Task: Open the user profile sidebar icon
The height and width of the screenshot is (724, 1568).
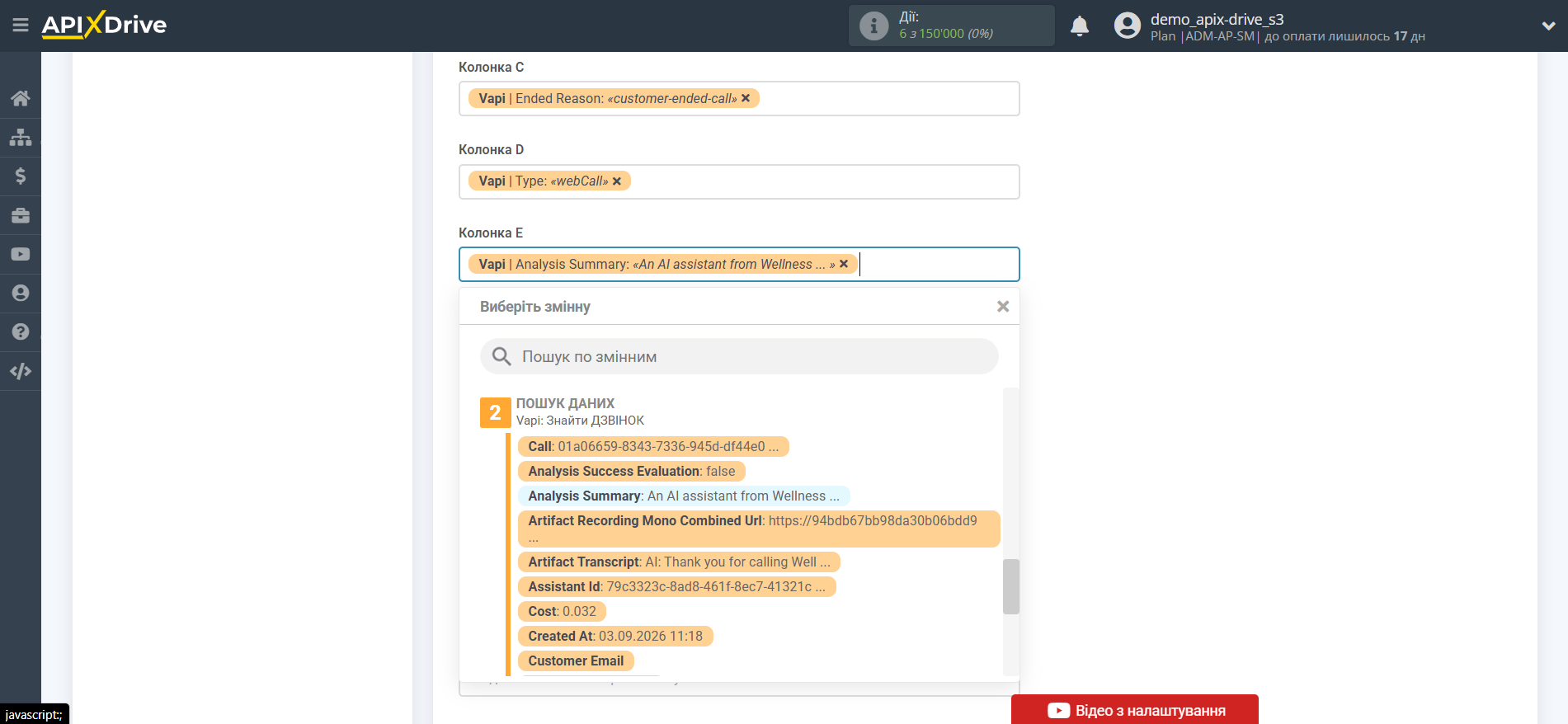Action: [x=21, y=293]
